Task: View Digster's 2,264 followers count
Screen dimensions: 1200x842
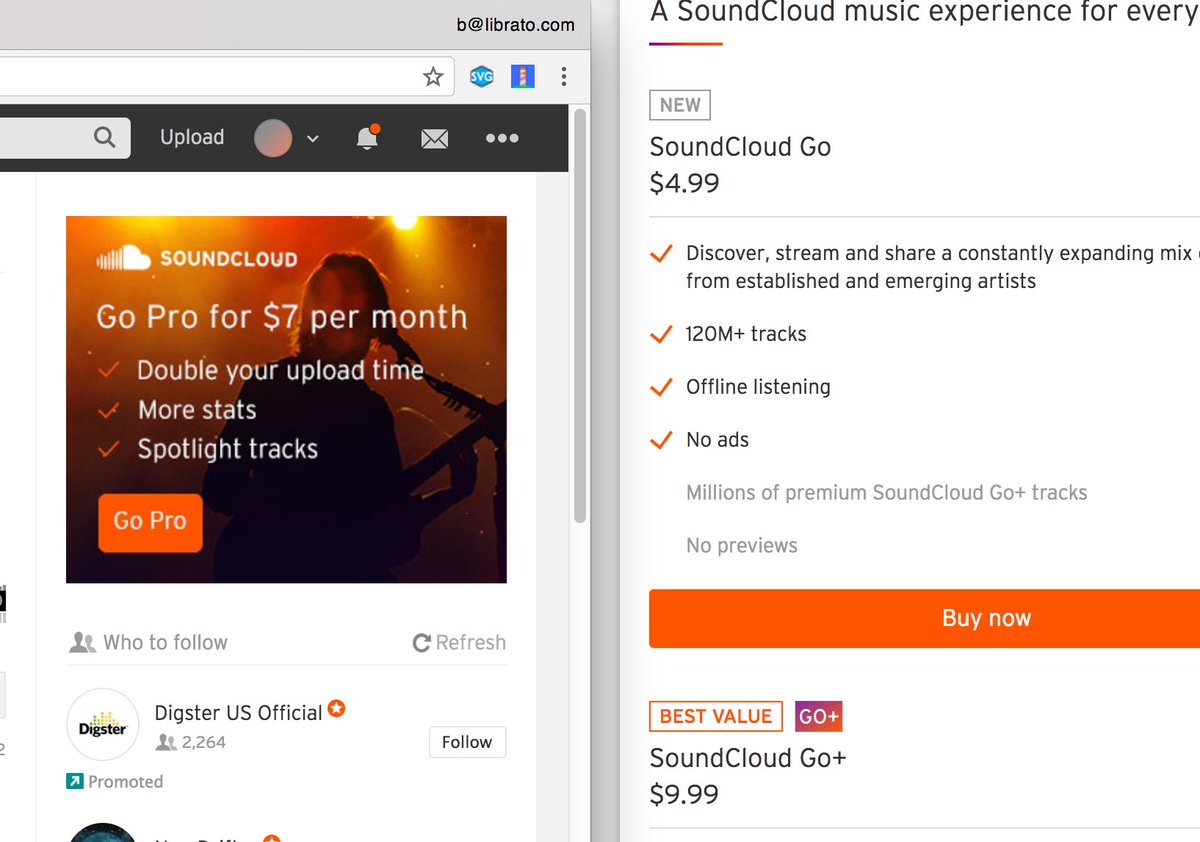Action: (191, 742)
